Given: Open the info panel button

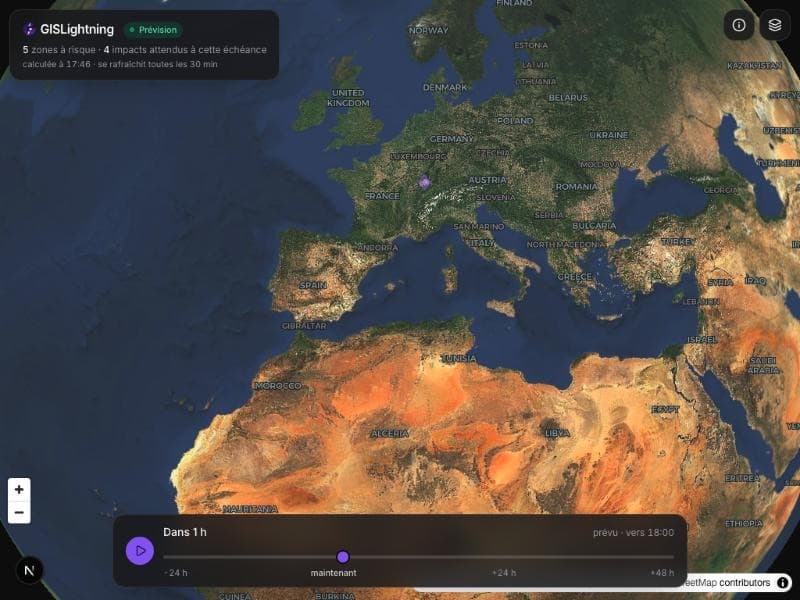Looking at the screenshot, I should click(x=738, y=25).
